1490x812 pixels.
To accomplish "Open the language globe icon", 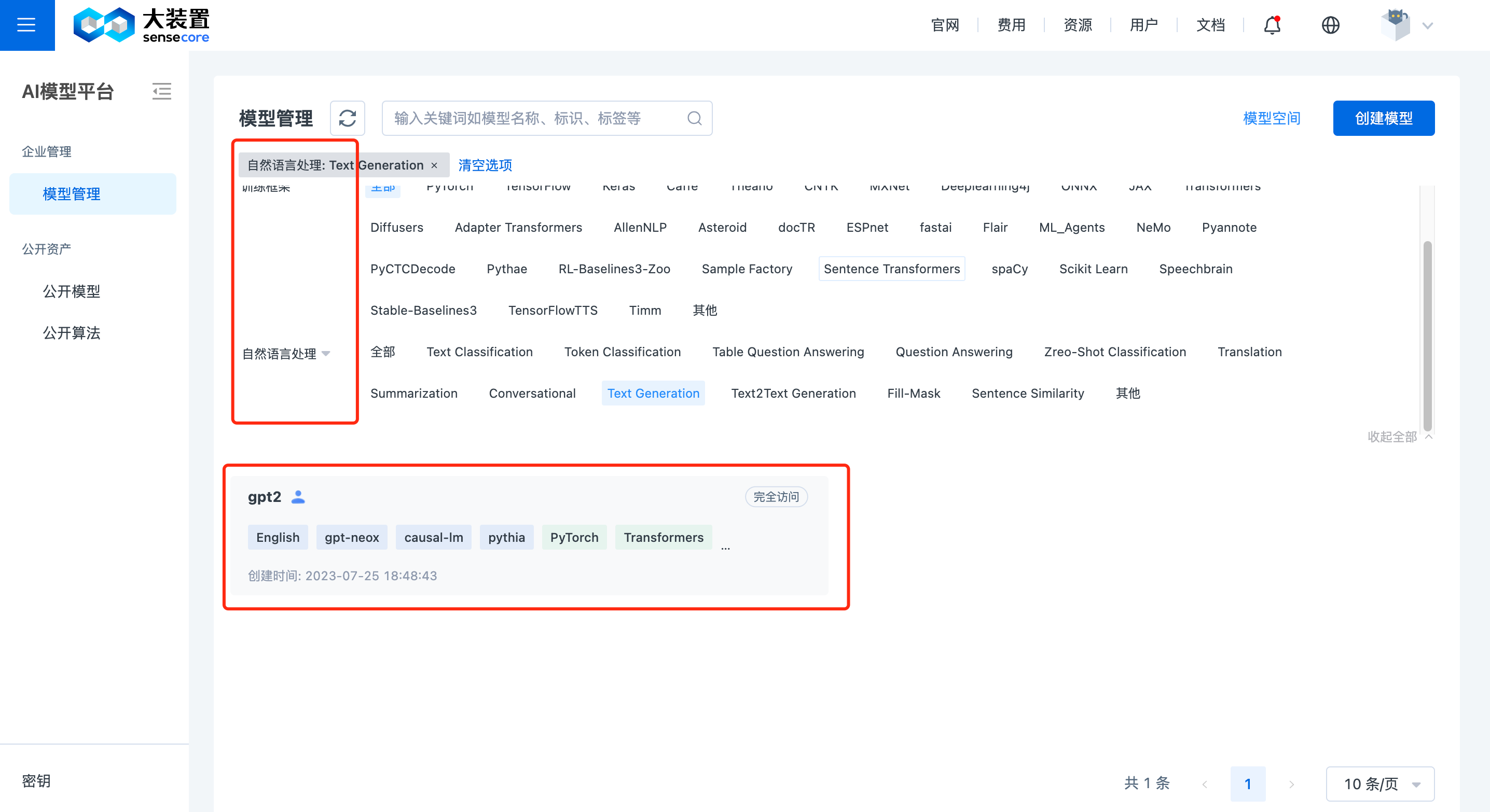I will click(x=1330, y=25).
